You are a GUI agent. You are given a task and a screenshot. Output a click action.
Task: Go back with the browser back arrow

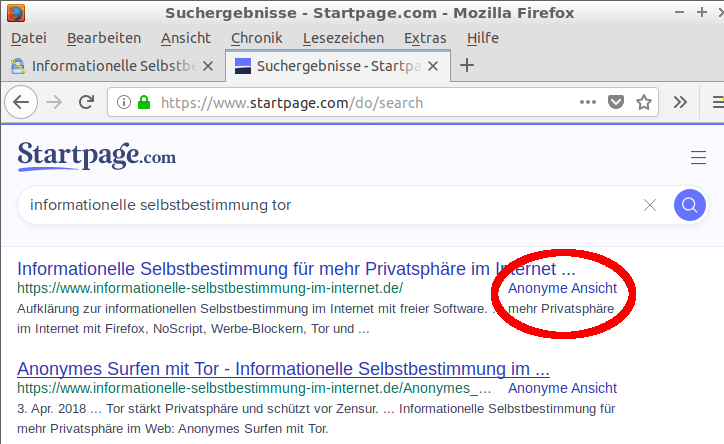(x=21, y=102)
